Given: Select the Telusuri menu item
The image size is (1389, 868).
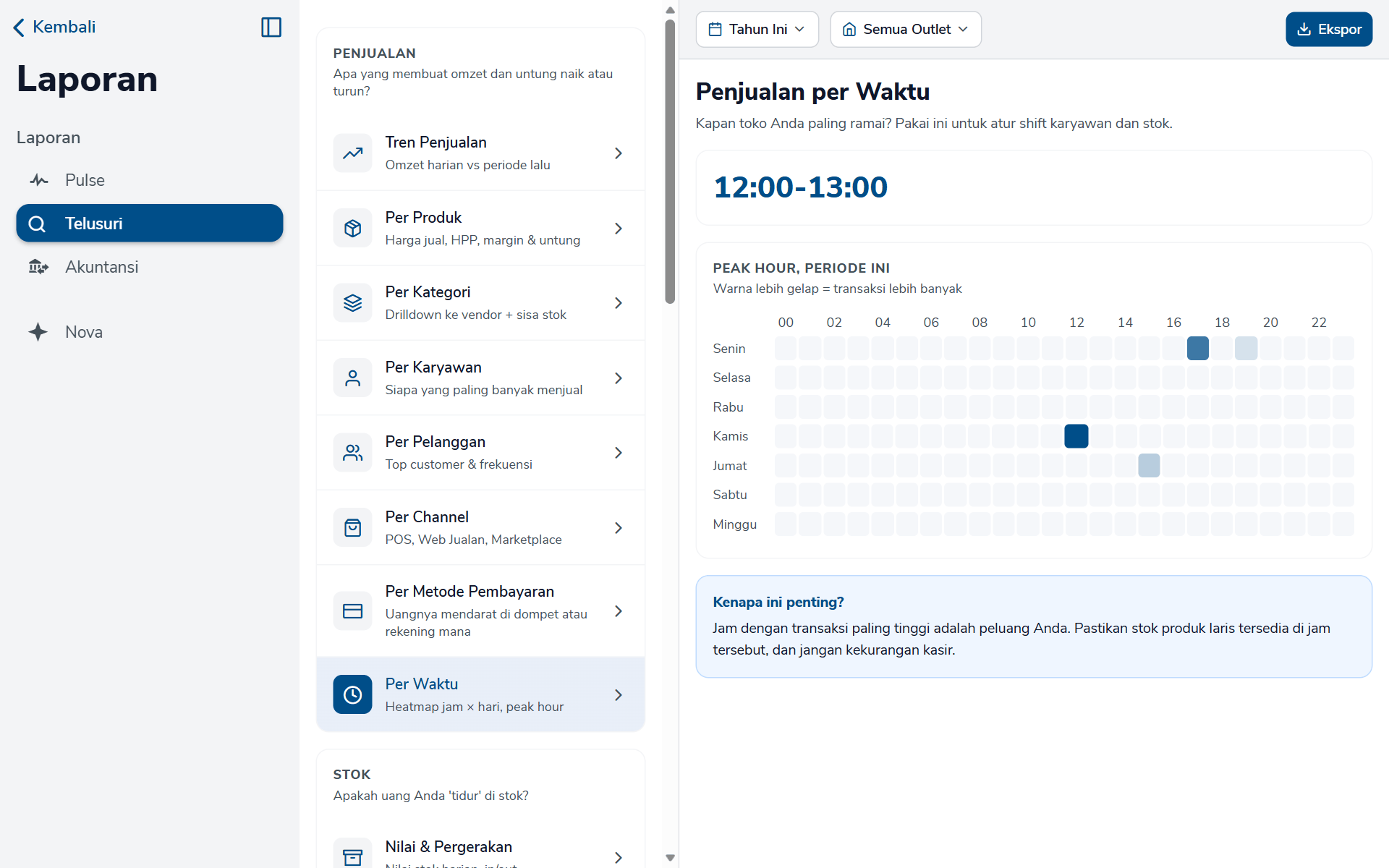Looking at the screenshot, I should (x=150, y=224).
